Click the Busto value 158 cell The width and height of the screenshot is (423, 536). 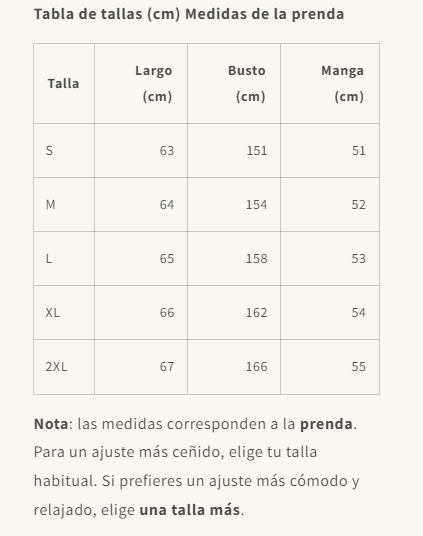(x=234, y=258)
